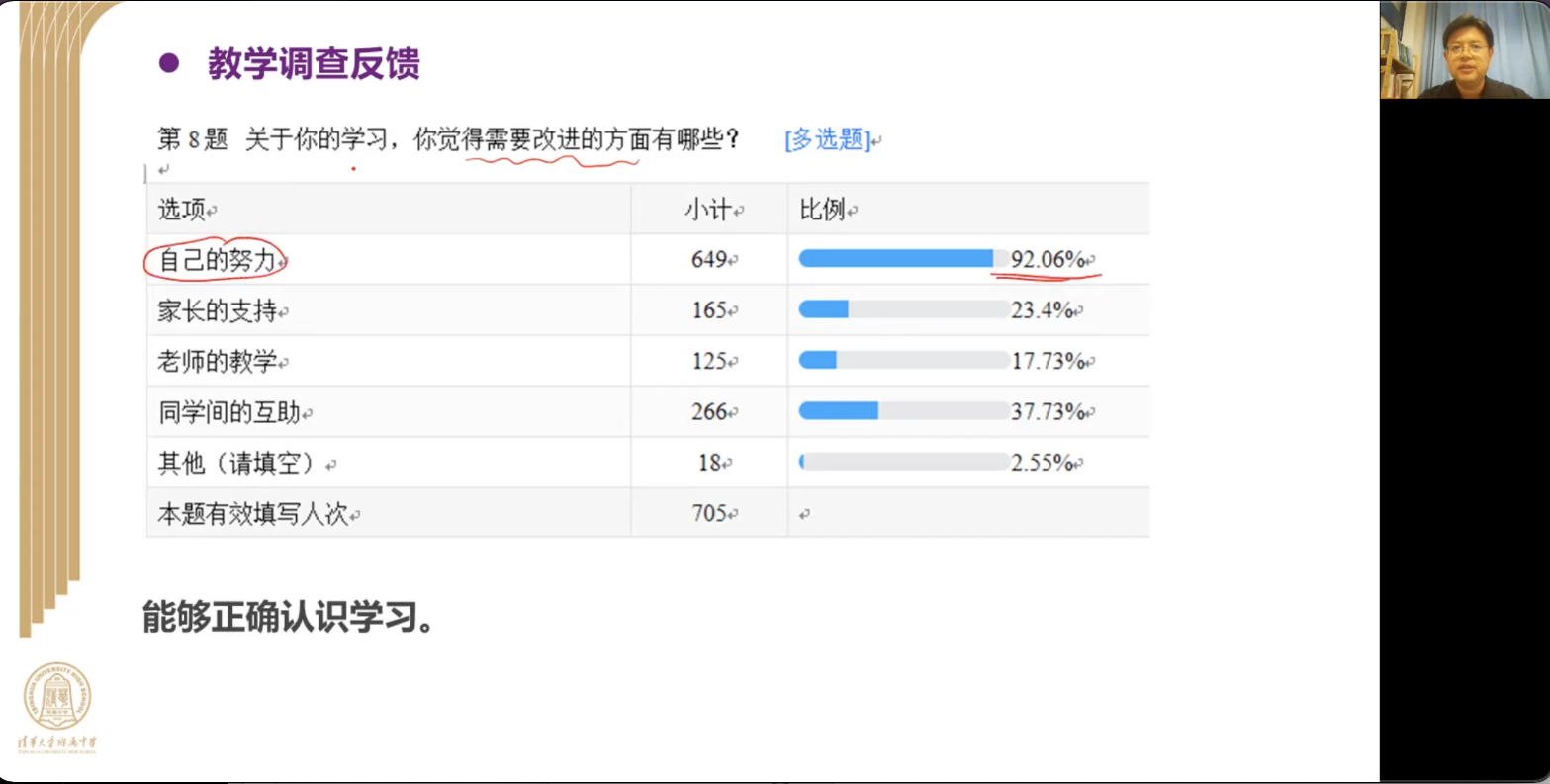Click the 能够正确认识学习 conclusion text
1550x784 pixels.
[x=288, y=617]
